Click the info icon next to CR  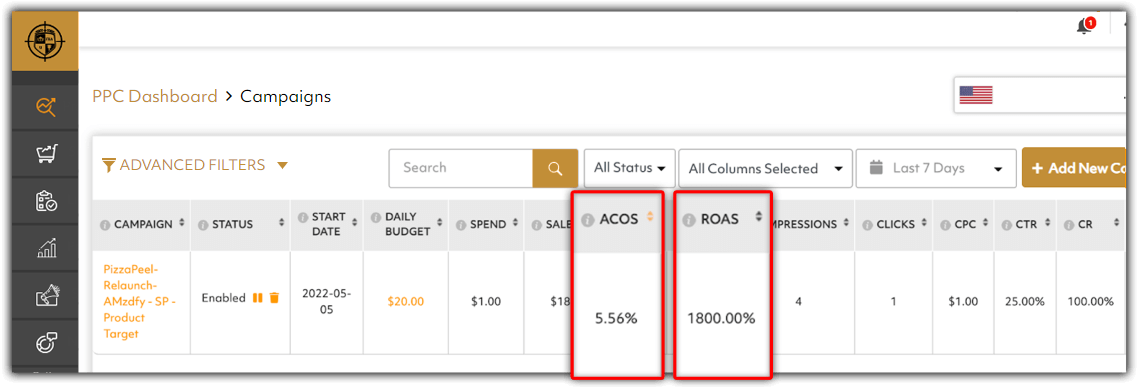1069,225
